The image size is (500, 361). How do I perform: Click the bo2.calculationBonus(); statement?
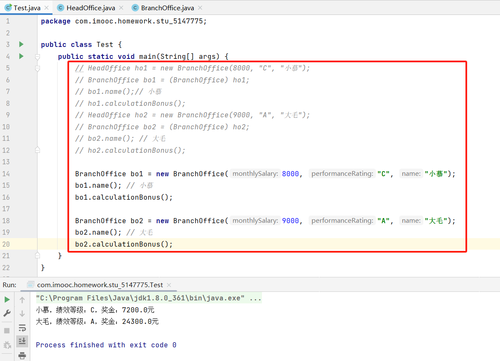pos(124,244)
